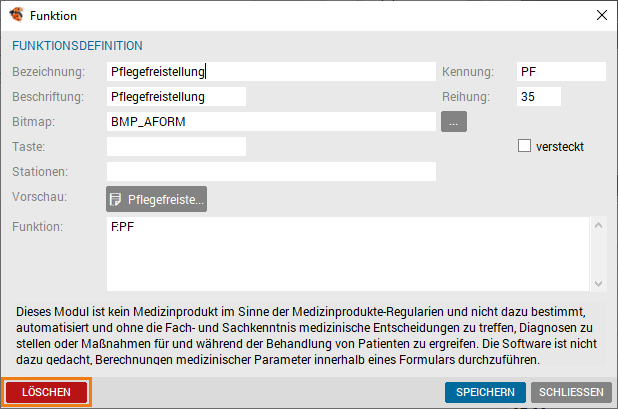Screen dimensions: 618x409
Task: Click the Reihung field showing 35
Action: click(539, 97)
